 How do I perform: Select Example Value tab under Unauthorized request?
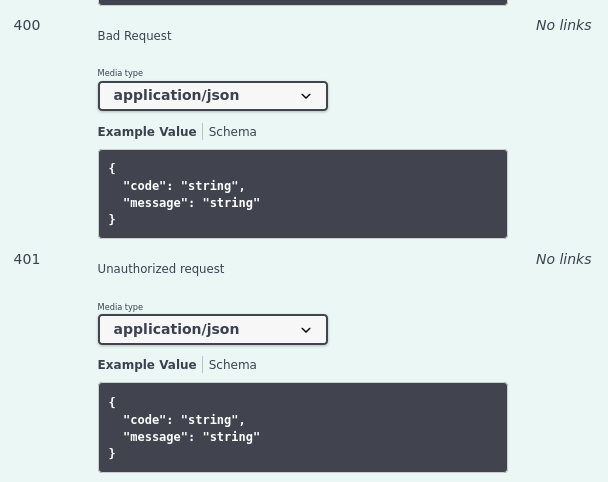click(147, 365)
